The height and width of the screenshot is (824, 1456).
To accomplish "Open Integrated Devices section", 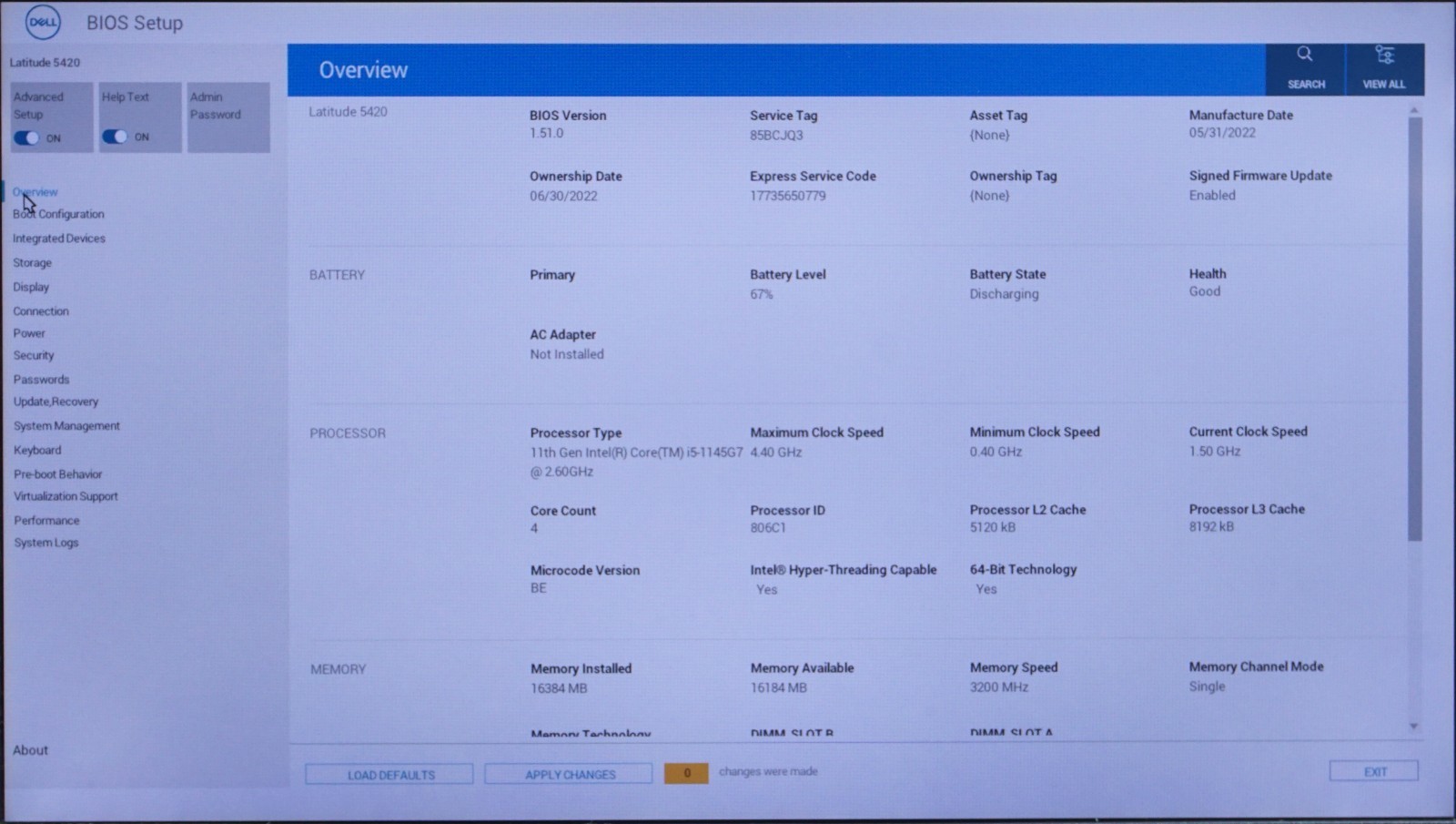I will 59,239.
